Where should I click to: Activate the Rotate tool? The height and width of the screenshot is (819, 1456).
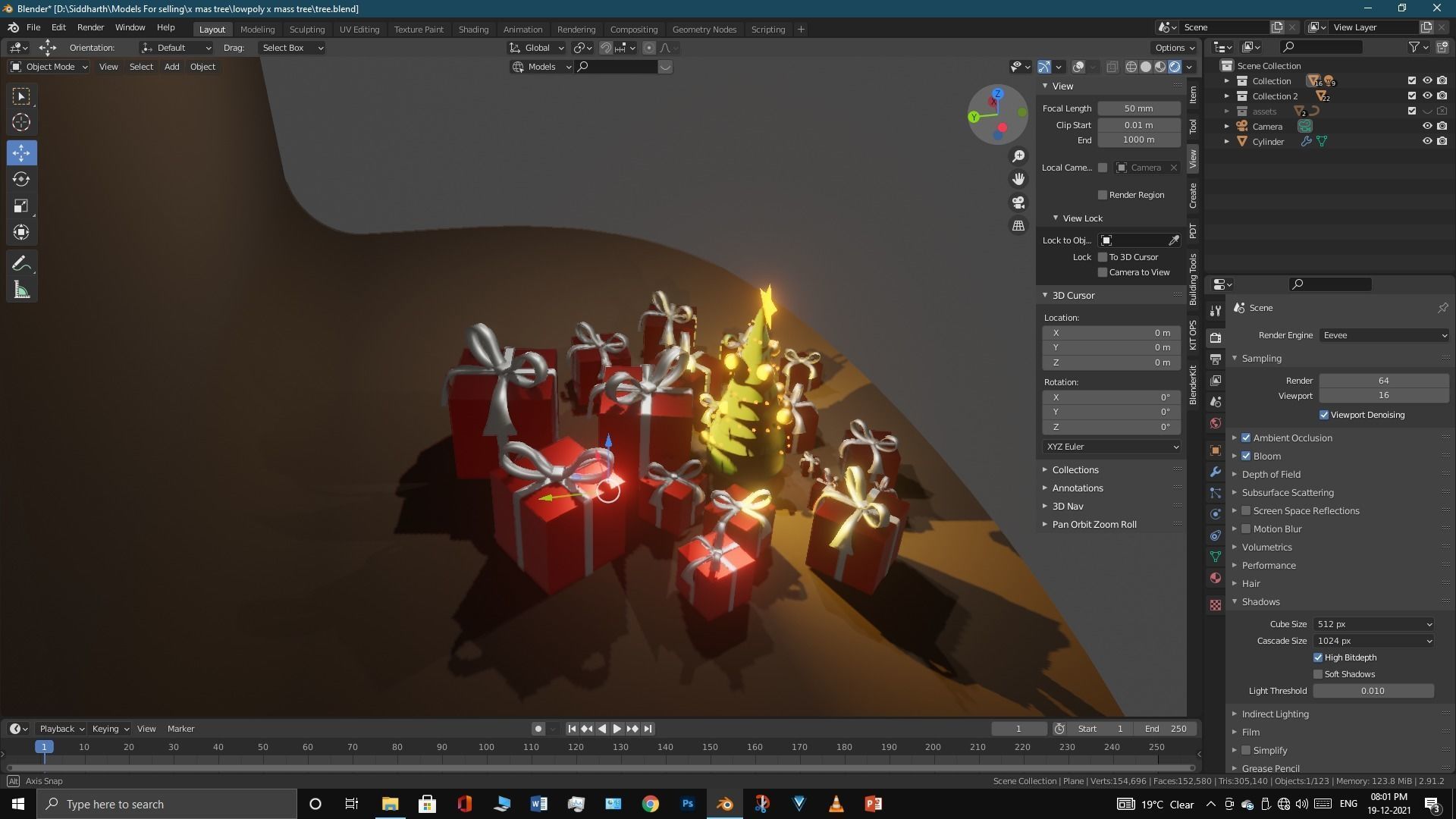coord(21,179)
